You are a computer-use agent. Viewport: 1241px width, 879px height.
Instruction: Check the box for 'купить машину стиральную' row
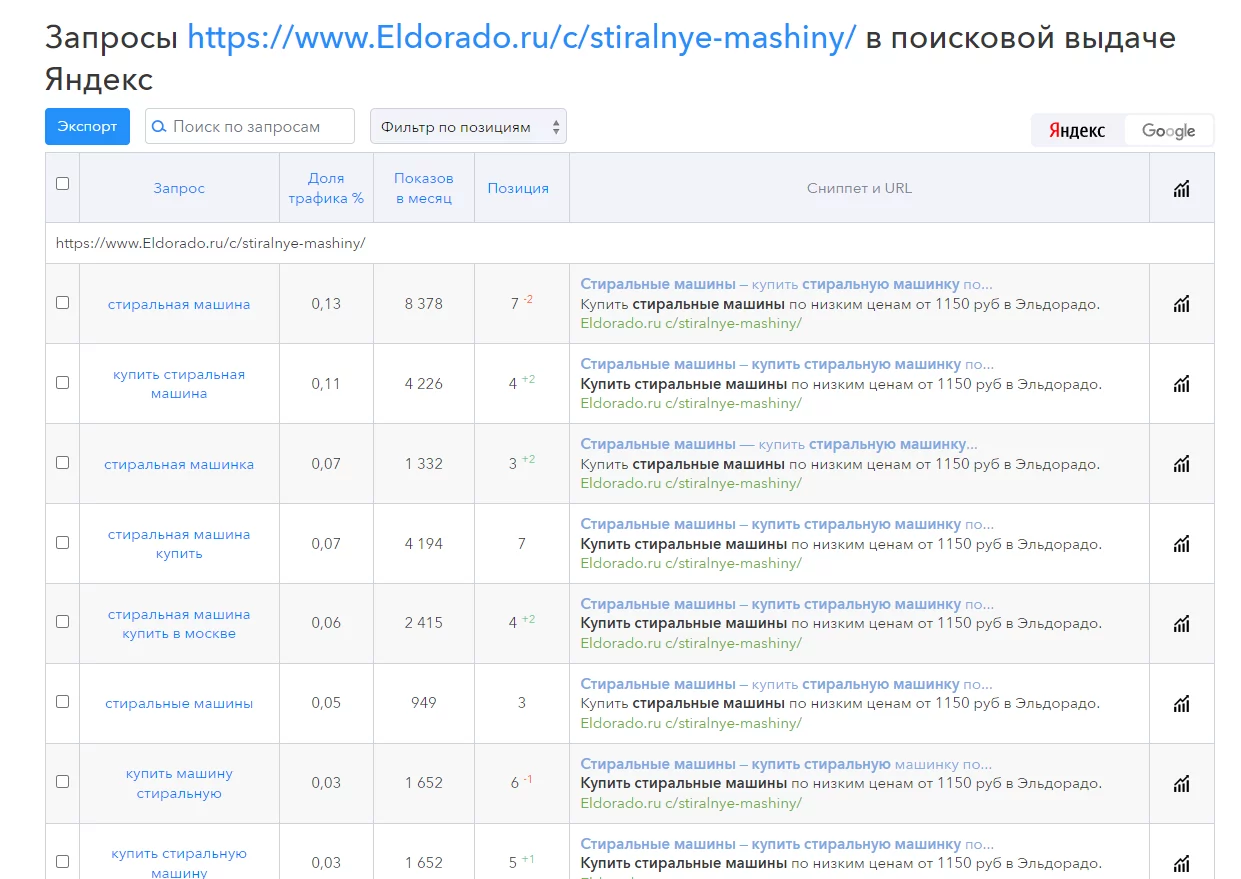click(x=62, y=781)
